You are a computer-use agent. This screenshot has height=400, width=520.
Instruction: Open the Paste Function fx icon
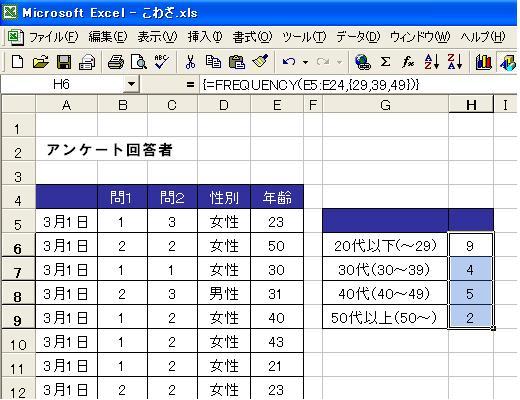click(408, 62)
